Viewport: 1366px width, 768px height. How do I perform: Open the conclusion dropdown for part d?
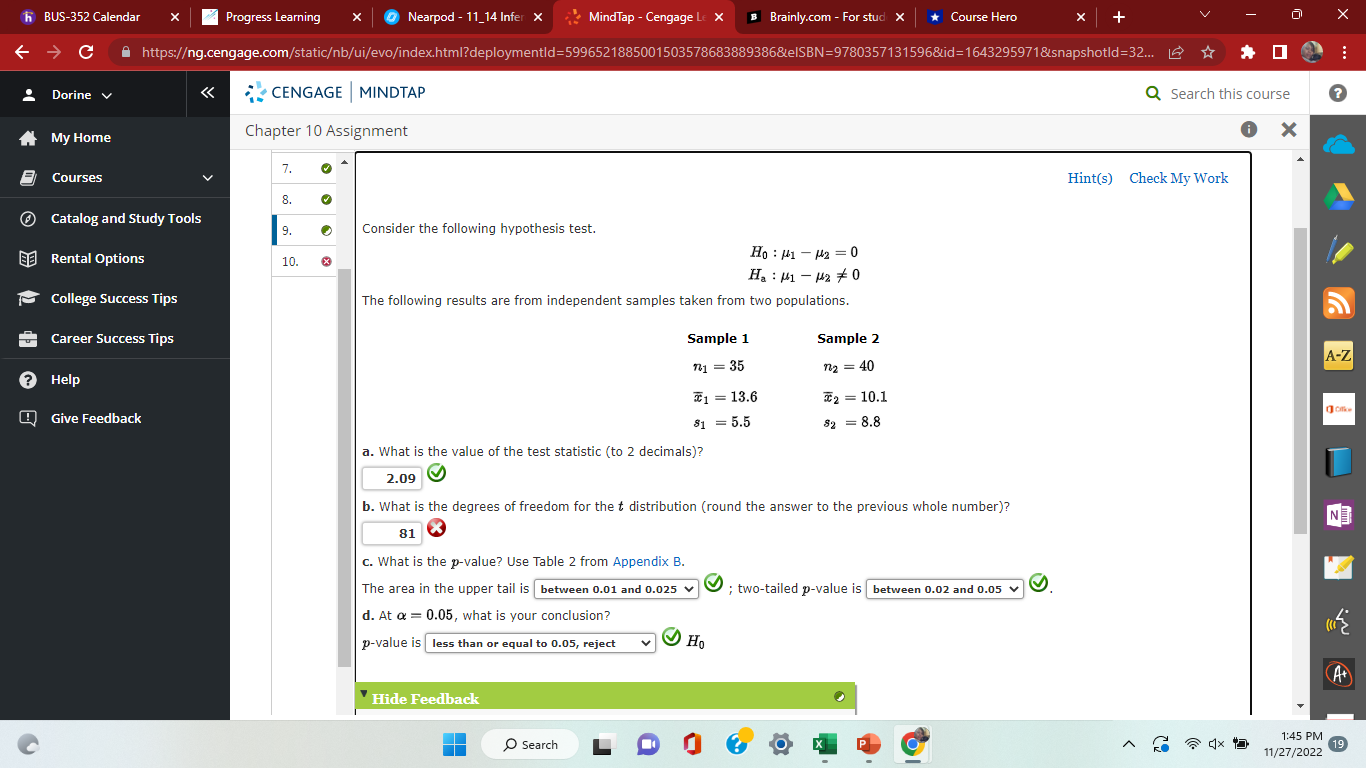(x=539, y=642)
